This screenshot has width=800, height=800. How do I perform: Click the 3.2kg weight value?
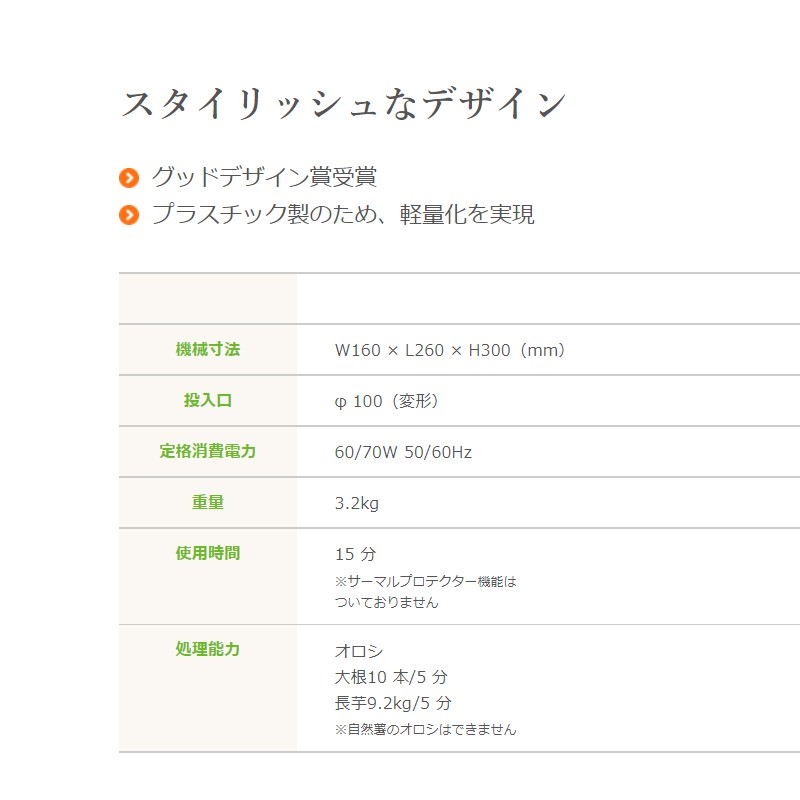357,504
